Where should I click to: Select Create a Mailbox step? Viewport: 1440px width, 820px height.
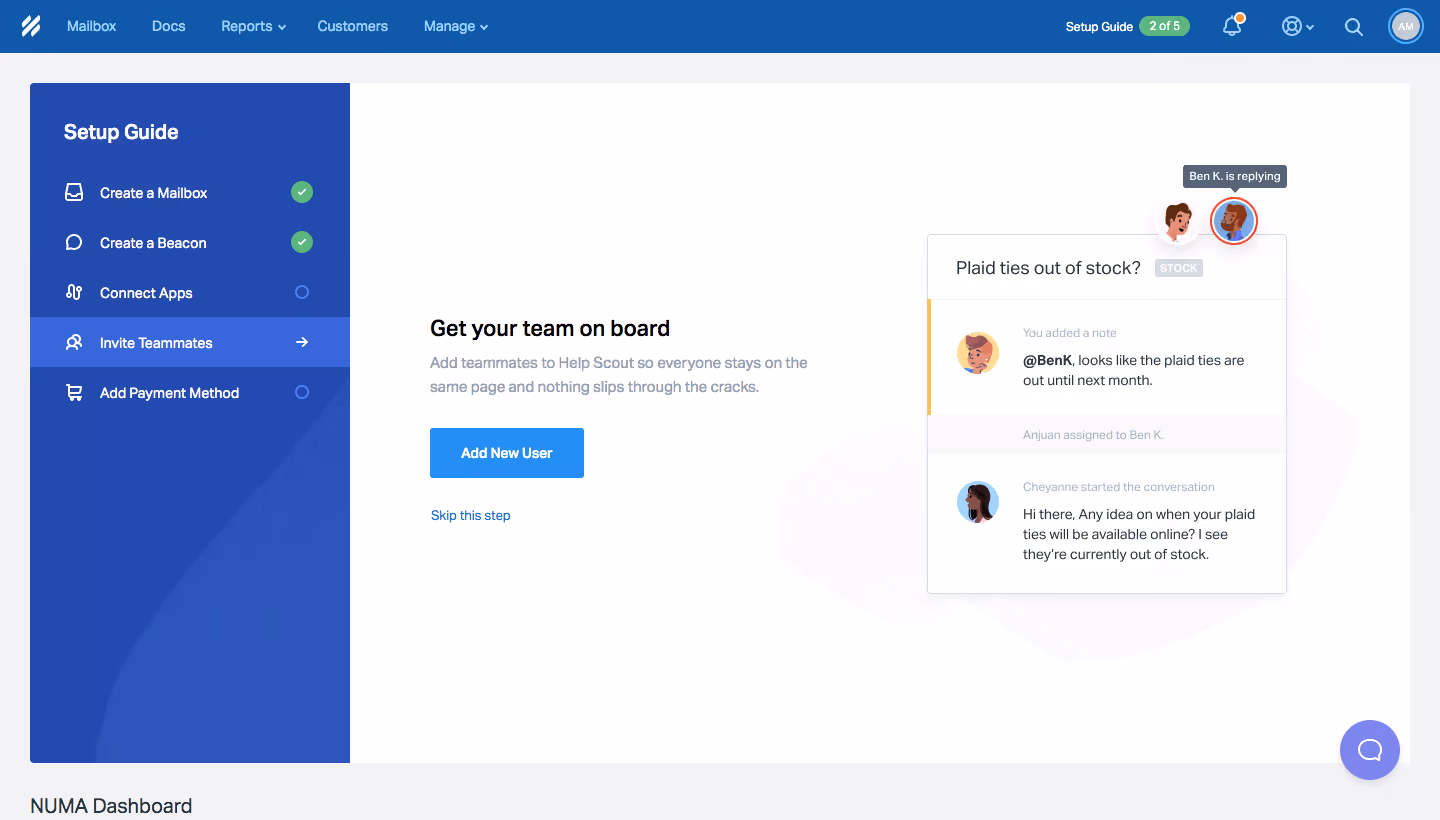(x=190, y=193)
